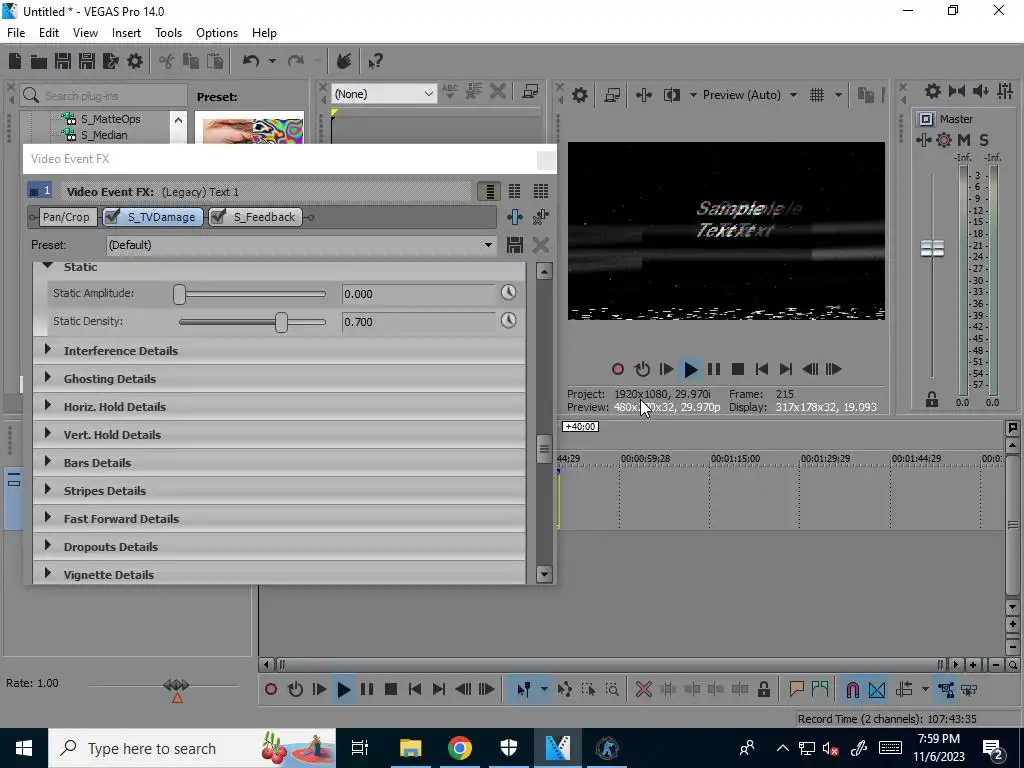Click the plug-in chain button in FX window
Screen dimensions: 1024x768
515,217
